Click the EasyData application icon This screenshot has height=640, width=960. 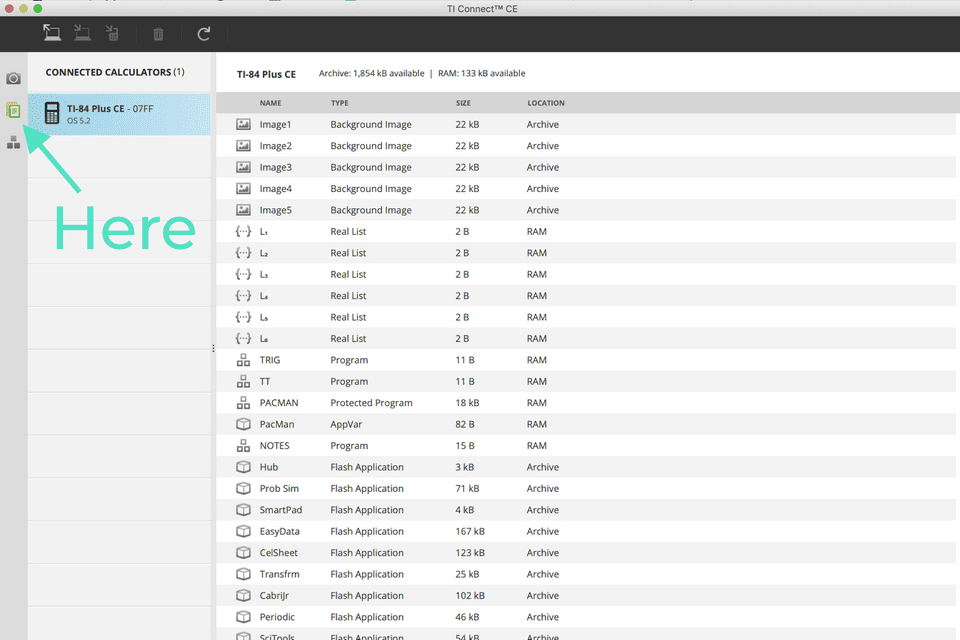(243, 531)
